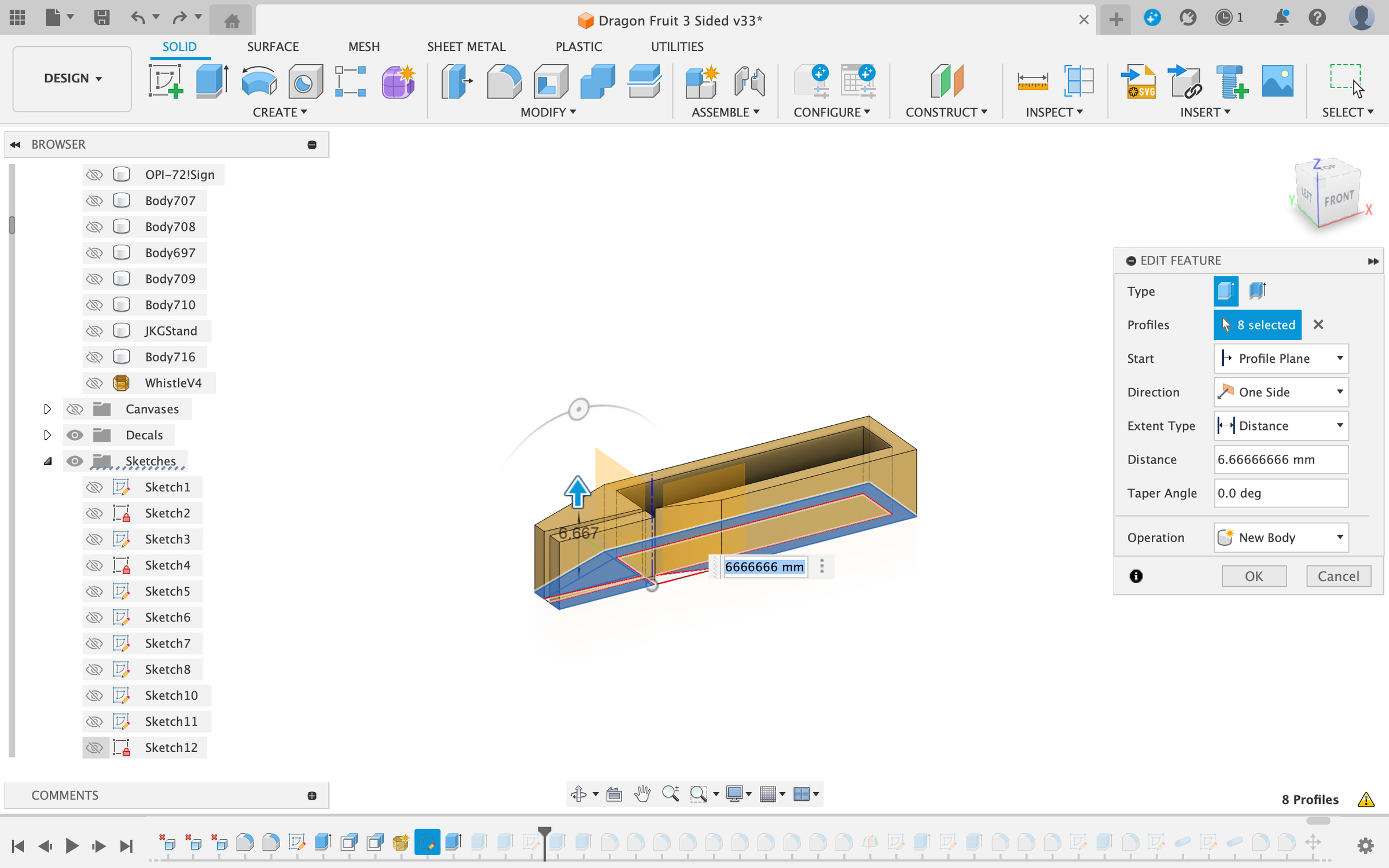Toggle visibility of Body707
Image resolution: width=1389 pixels, height=868 pixels.
(94, 201)
